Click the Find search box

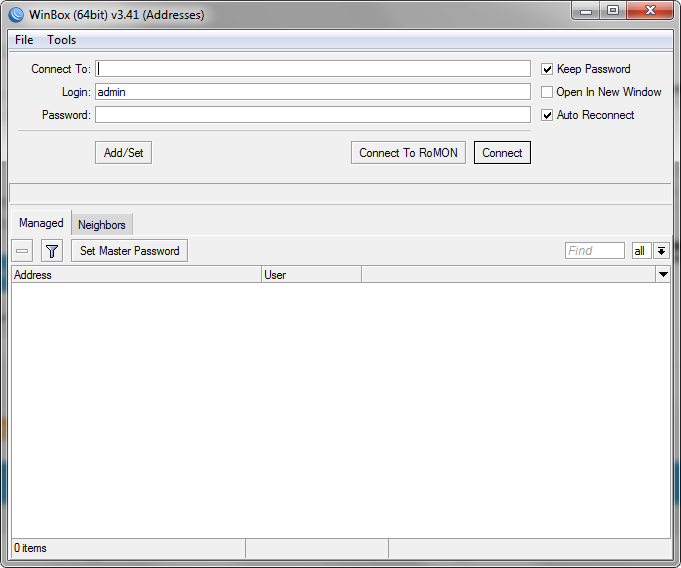pyautogui.click(x=595, y=251)
